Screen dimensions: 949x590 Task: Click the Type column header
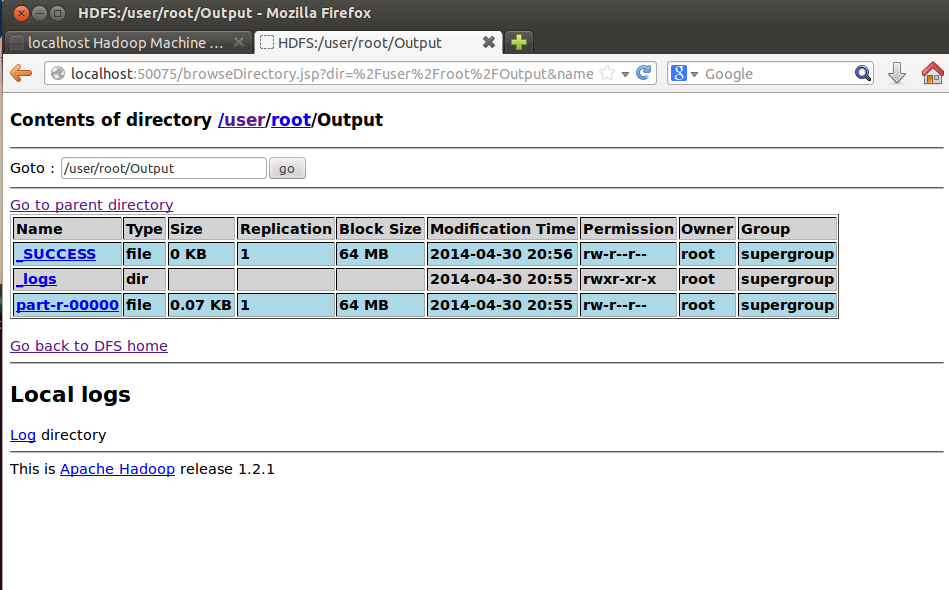tap(145, 229)
